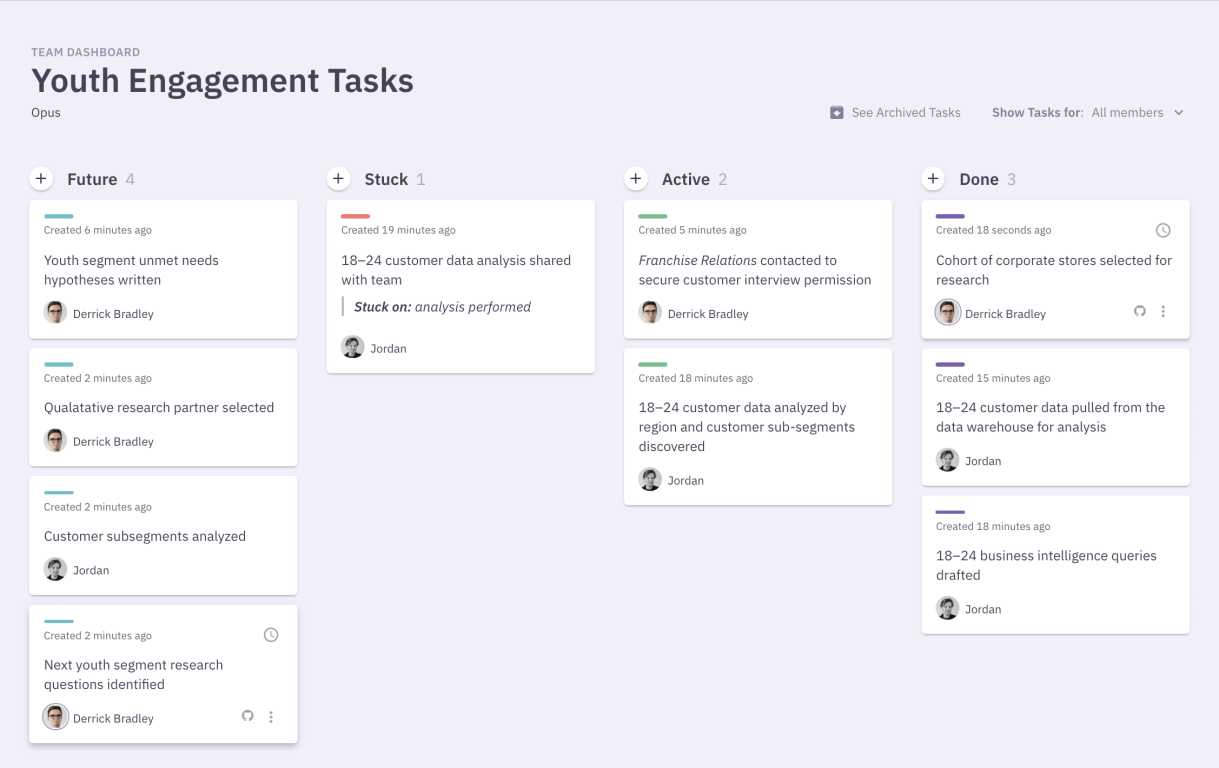Add a new task to Done column

[933, 179]
